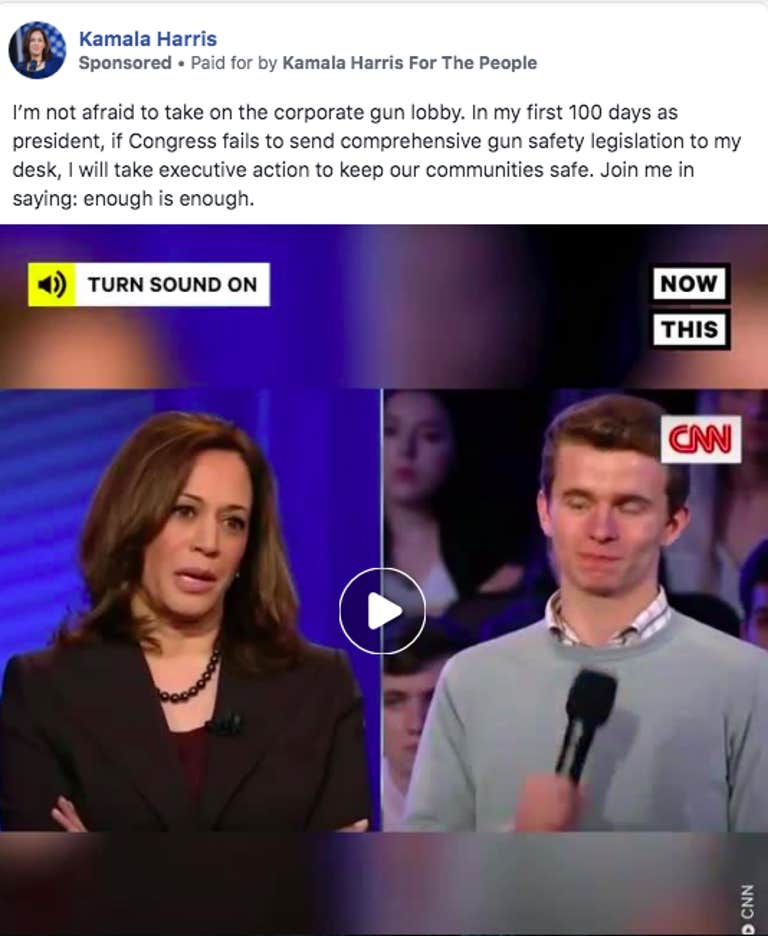768x936 pixels.
Task: Open the Kamala Harris For The People payer link
Action: click(409, 63)
